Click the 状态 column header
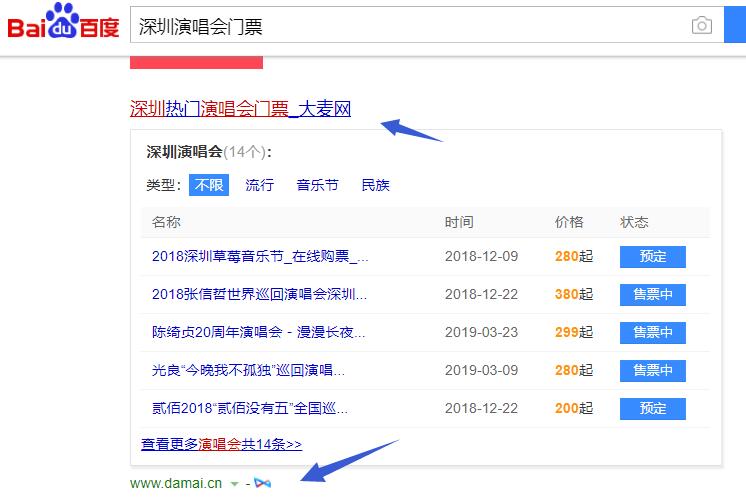Viewport: 746px width, 501px height. pyautogui.click(x=634, y=222)
